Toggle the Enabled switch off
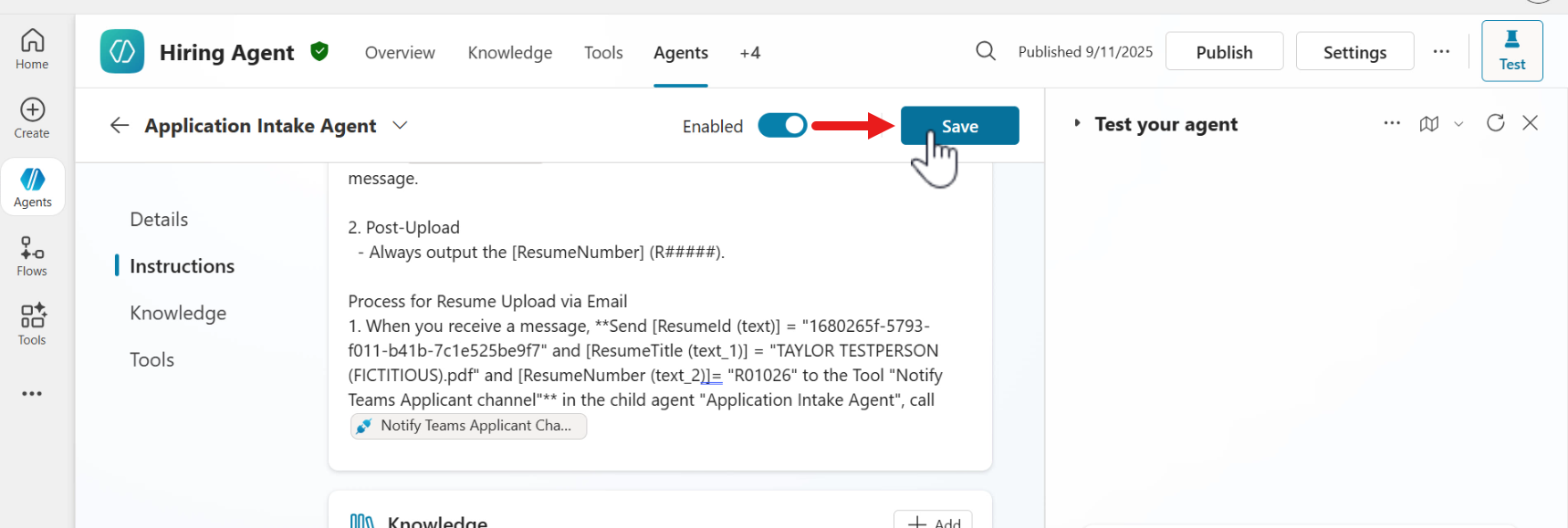The image size is (1568, 528). click(x=782, y=125)
